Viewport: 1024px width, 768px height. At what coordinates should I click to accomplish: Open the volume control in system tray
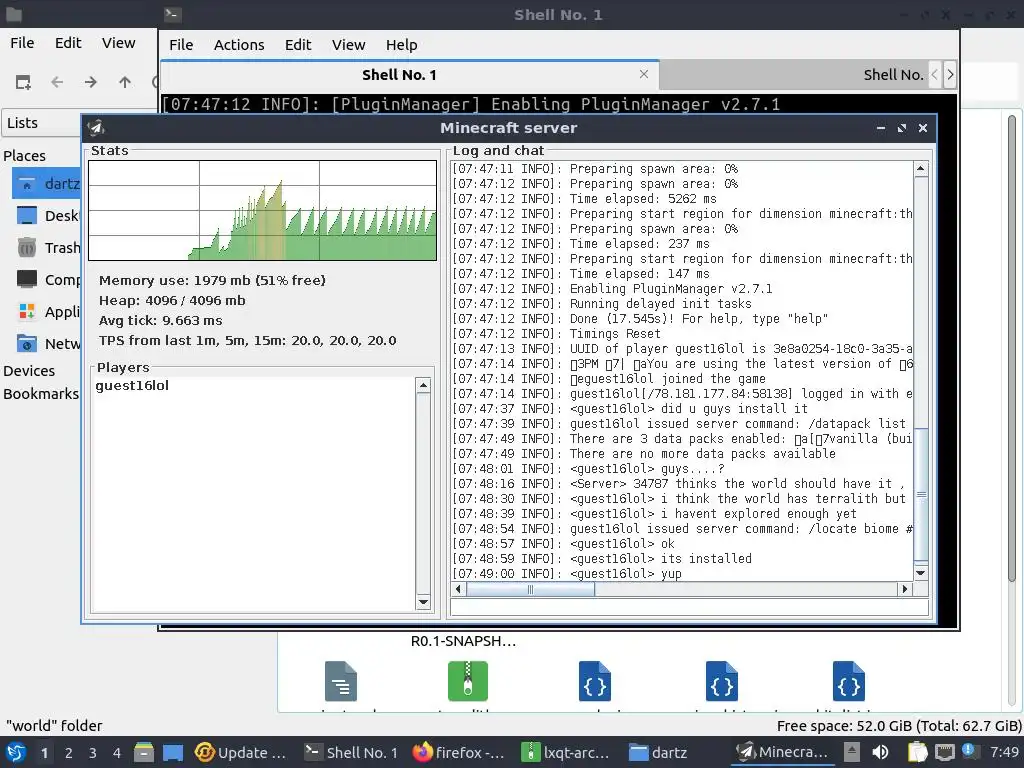tap(880, 752)
